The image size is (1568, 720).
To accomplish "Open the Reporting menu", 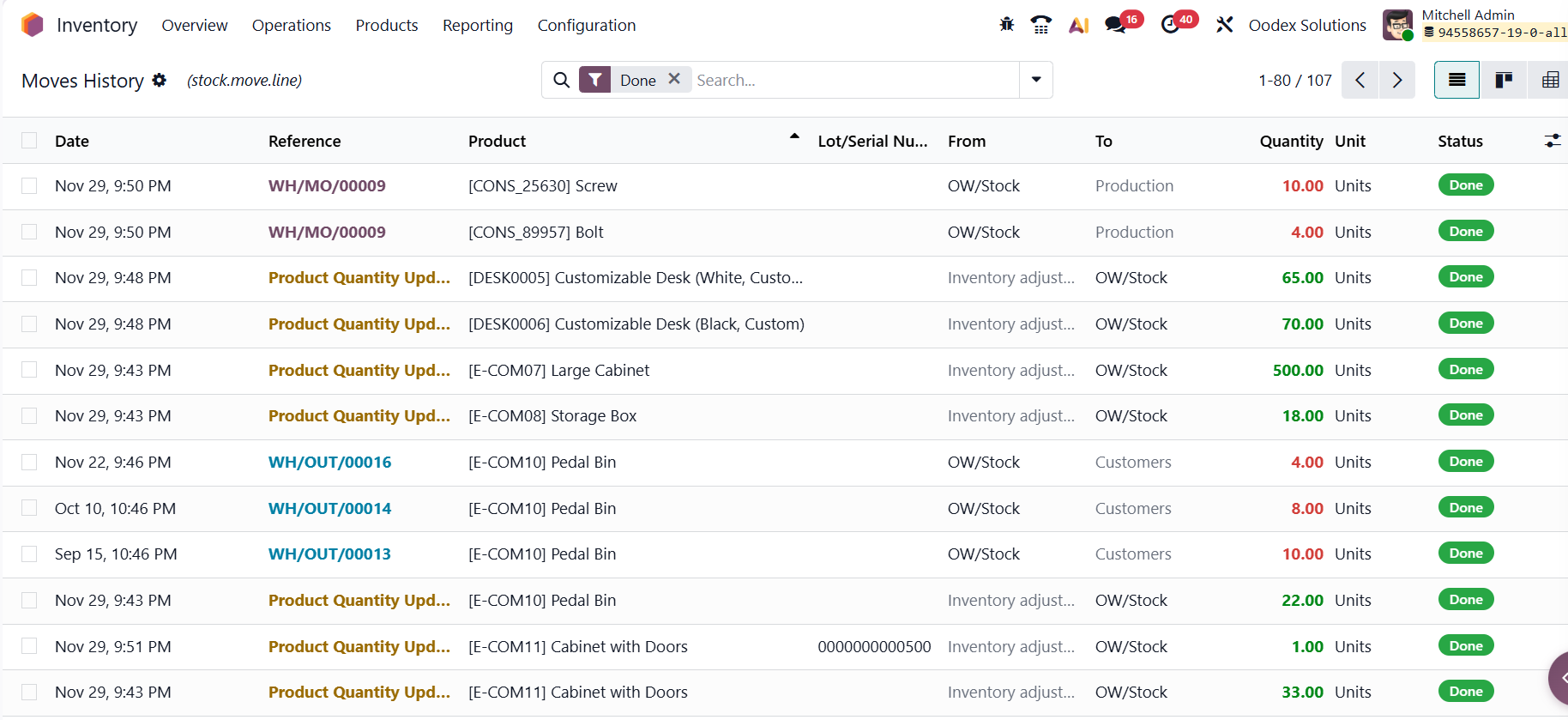I will tap(477, 25).
